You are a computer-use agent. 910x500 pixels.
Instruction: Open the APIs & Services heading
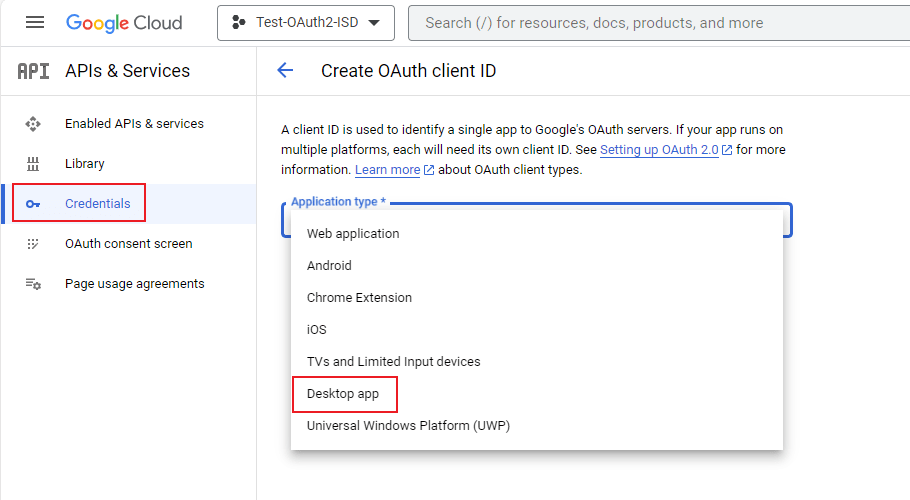[127, 71]
